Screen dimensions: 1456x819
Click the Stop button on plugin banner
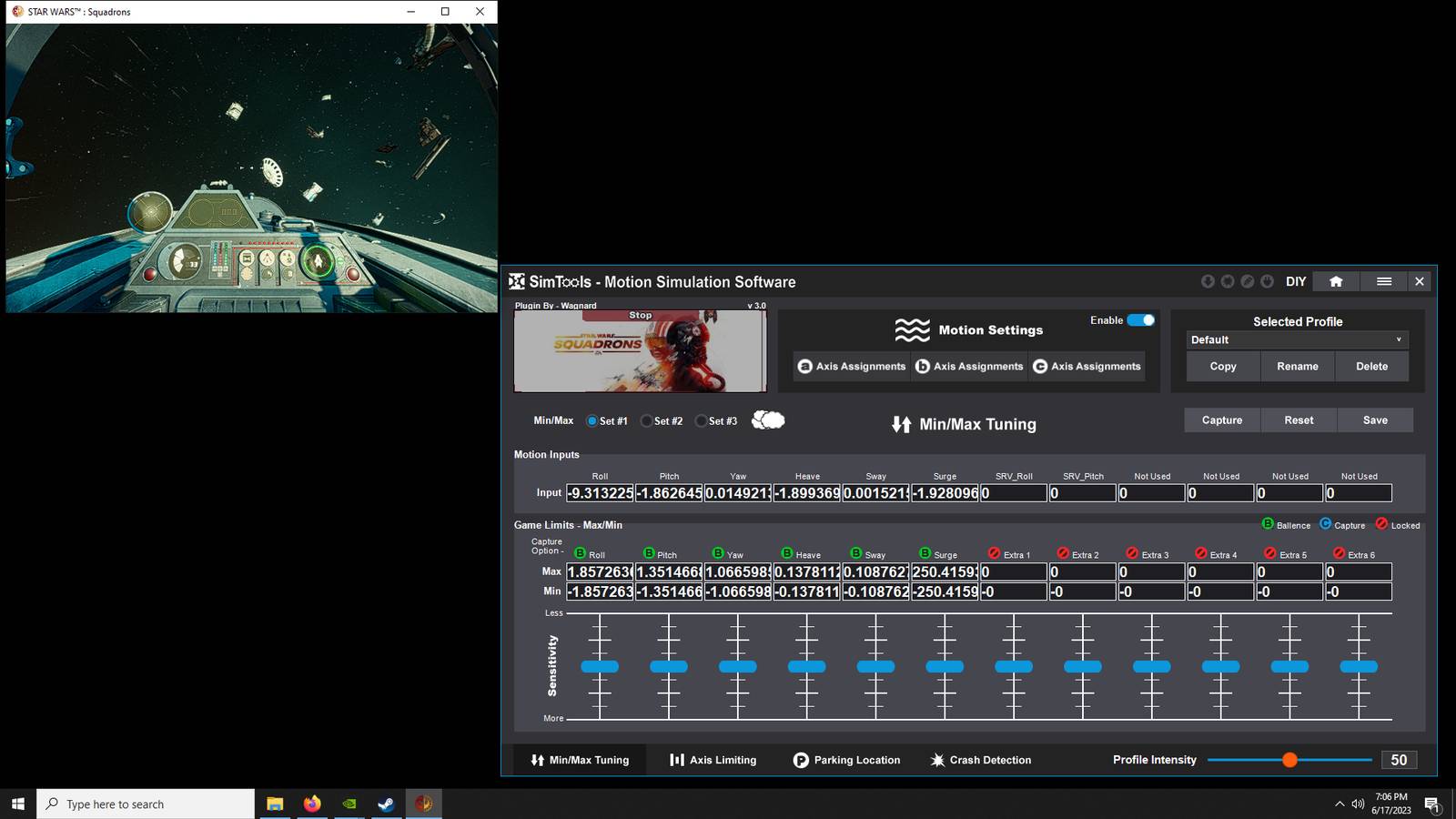[x=641, y=315]
